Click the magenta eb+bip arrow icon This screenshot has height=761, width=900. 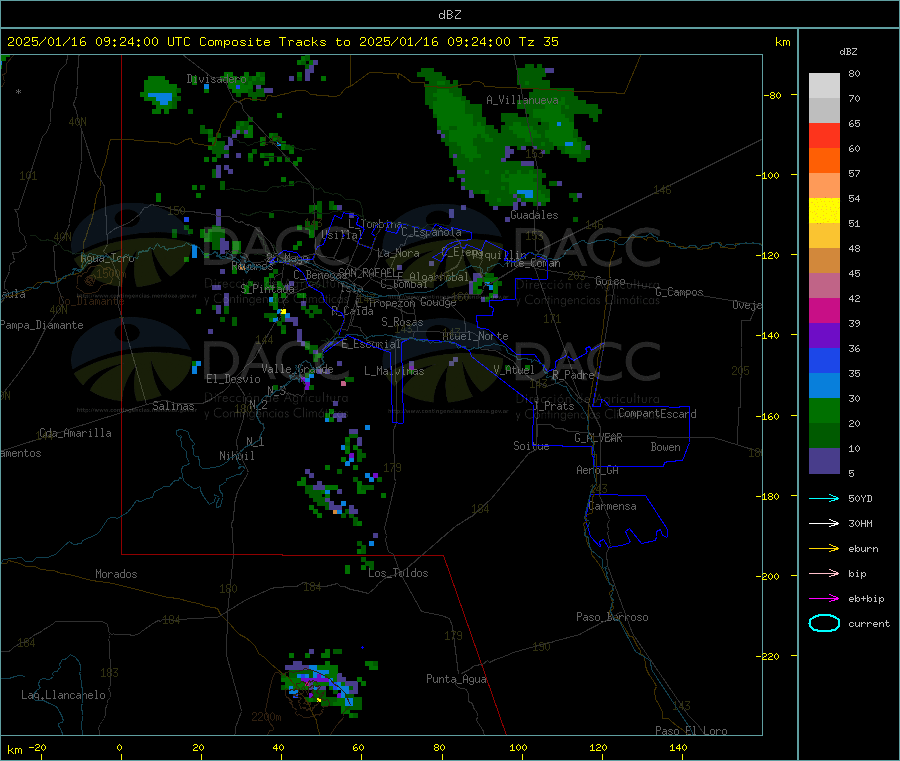click(x=824, y=599)
